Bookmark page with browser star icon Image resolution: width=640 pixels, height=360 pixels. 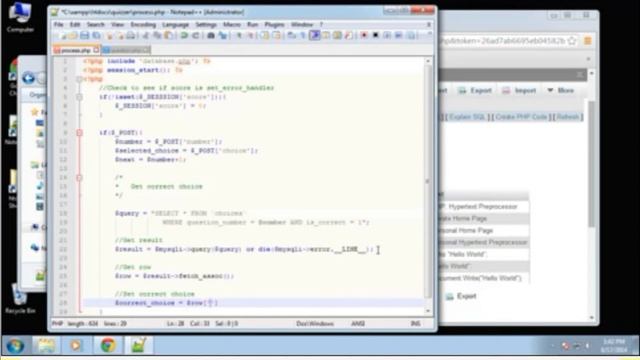point(572,40)
